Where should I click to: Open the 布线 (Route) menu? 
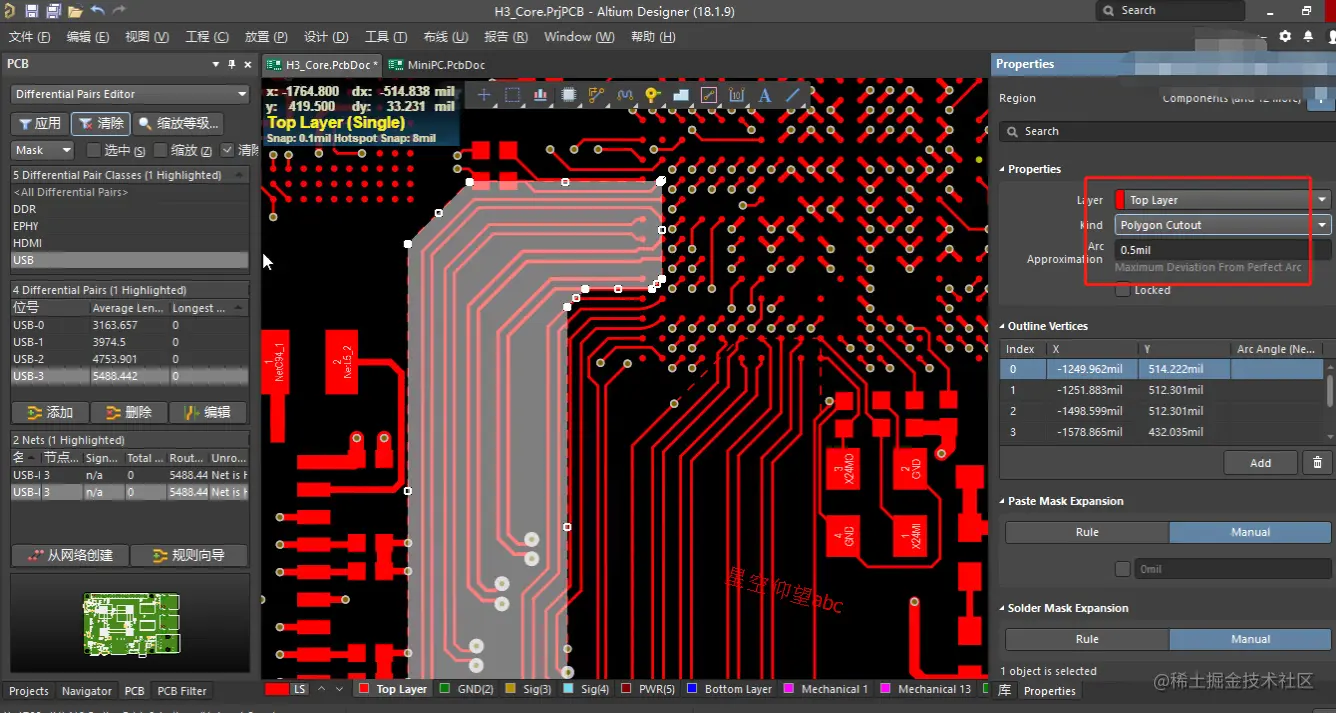tap(445, 37)
